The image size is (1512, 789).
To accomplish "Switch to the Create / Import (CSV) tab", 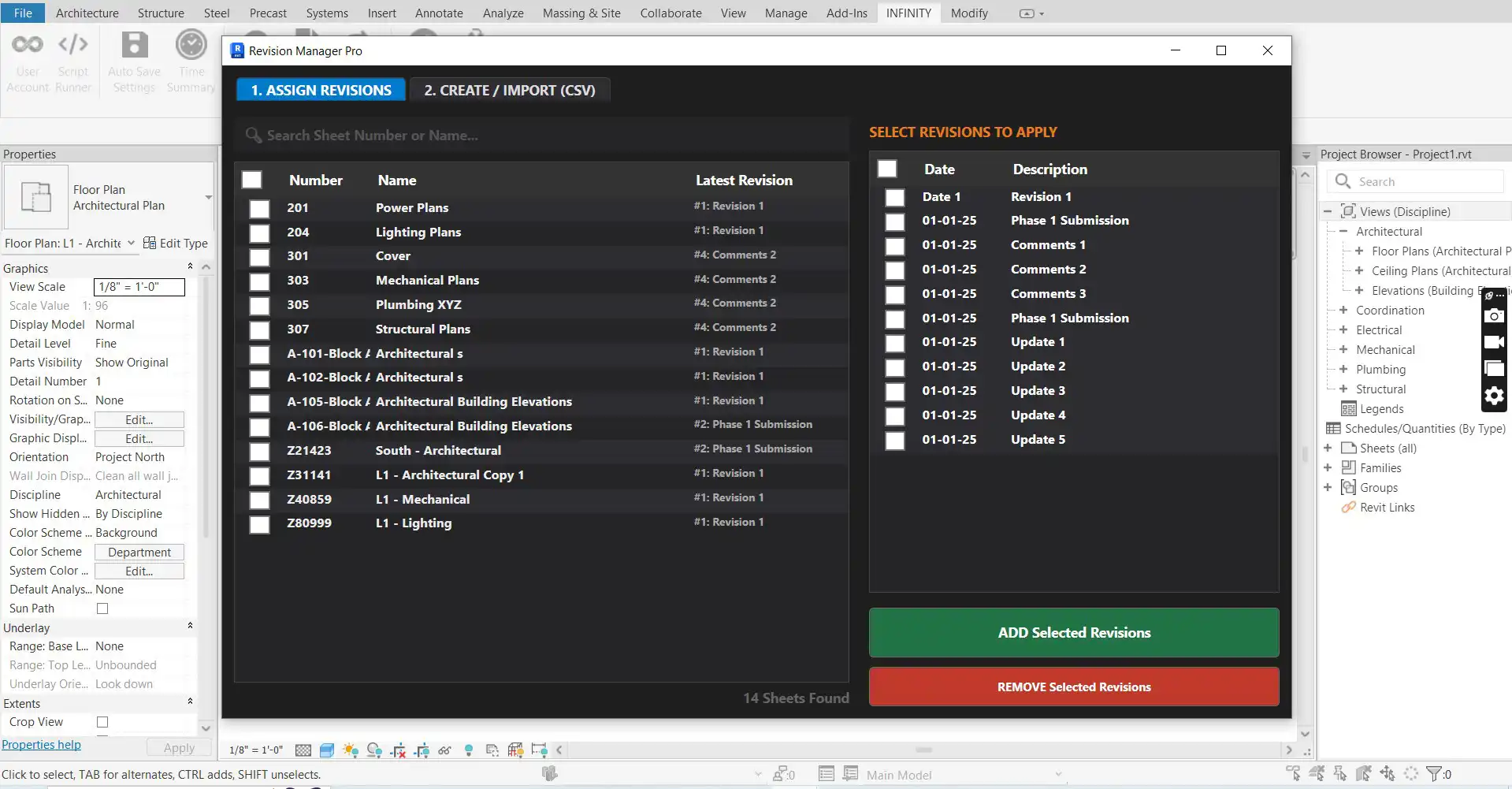I will [509, 91].
